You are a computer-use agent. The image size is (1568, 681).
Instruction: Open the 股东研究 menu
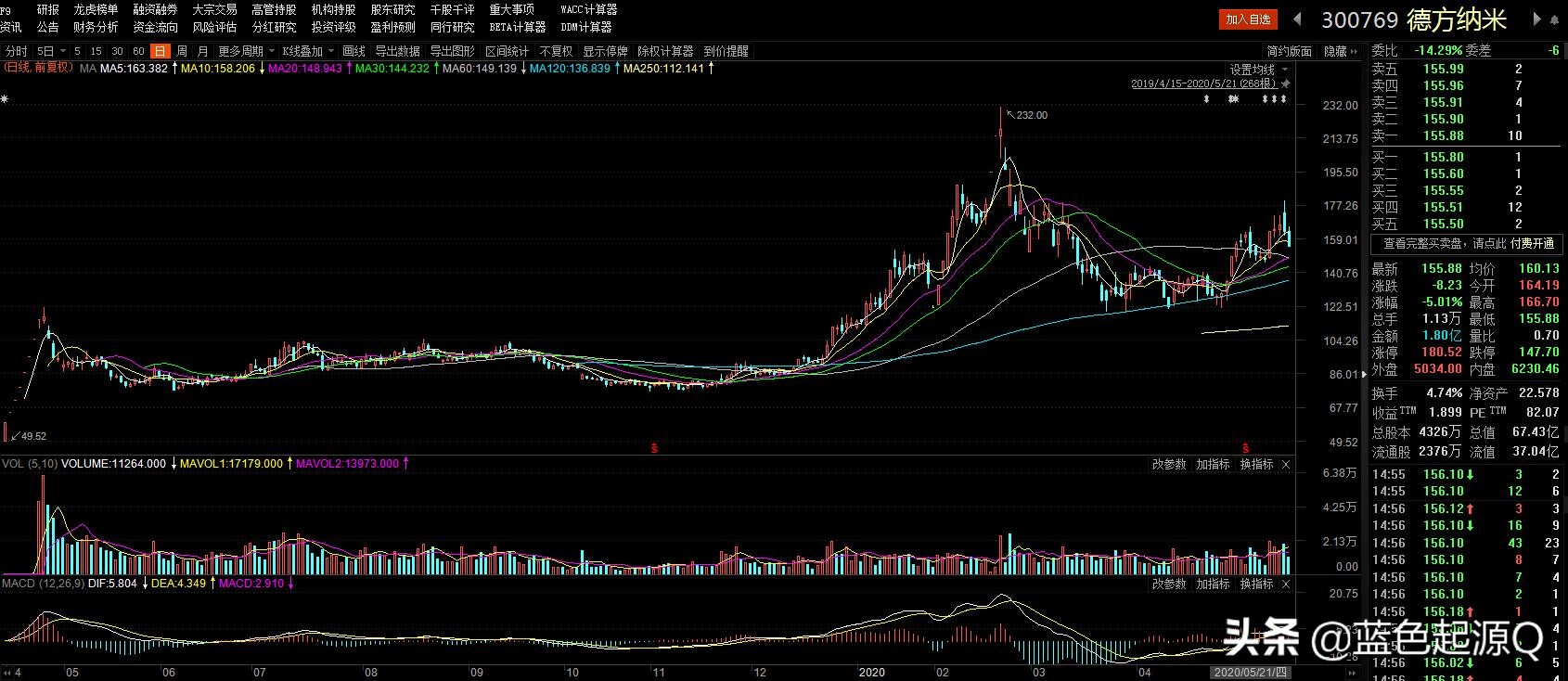pyautogui.click(x=393, y=9)
